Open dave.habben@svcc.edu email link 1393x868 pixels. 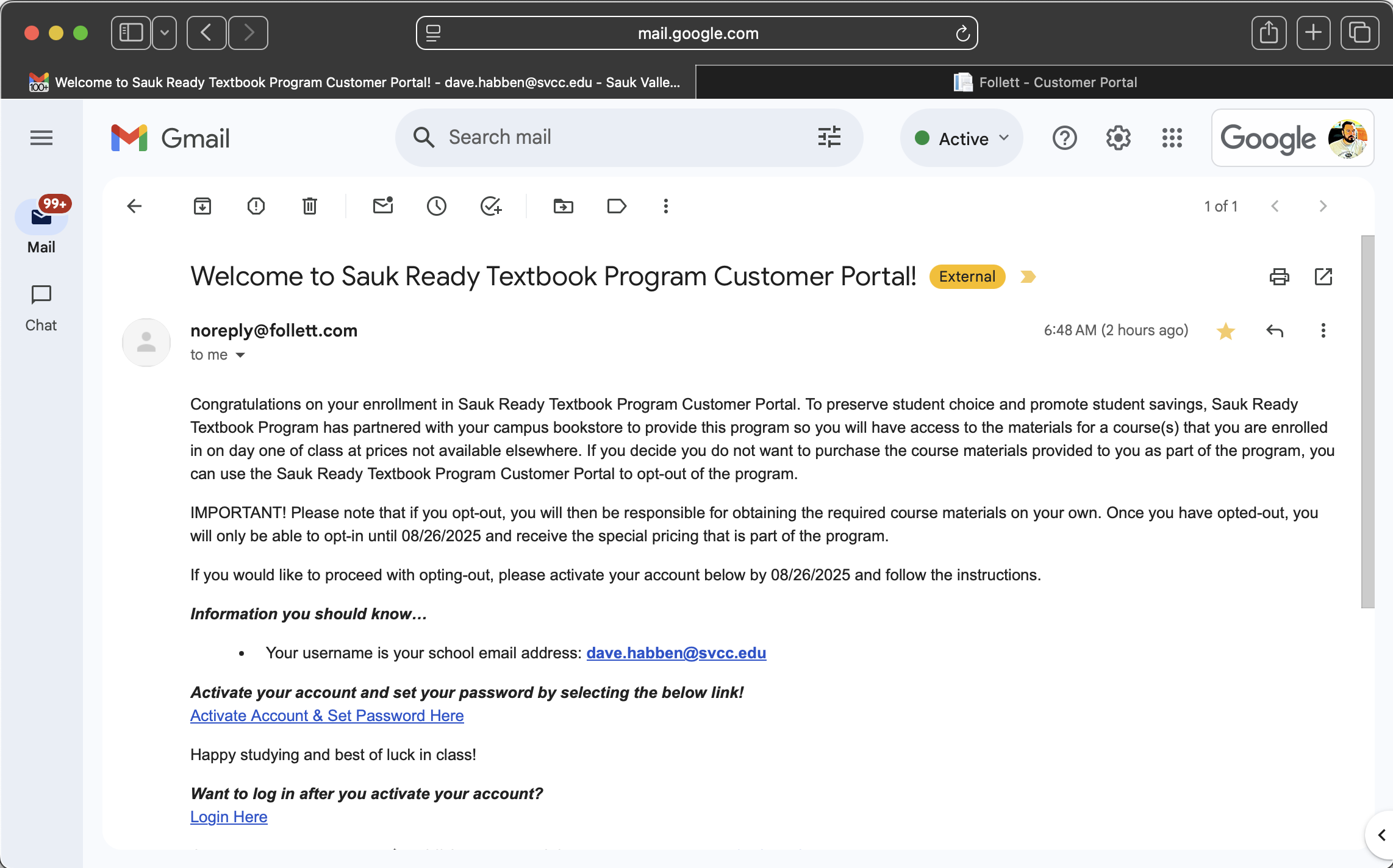(x=676, y=653)
